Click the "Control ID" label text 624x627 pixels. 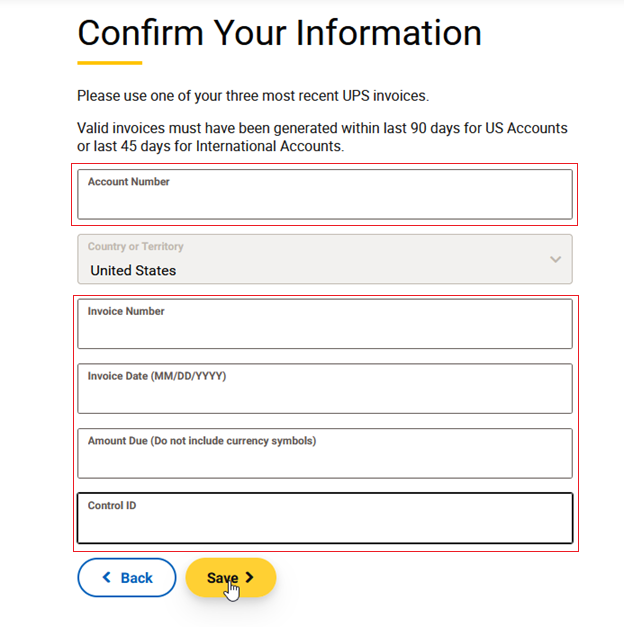pyautogui.click(x=112, y=506)
